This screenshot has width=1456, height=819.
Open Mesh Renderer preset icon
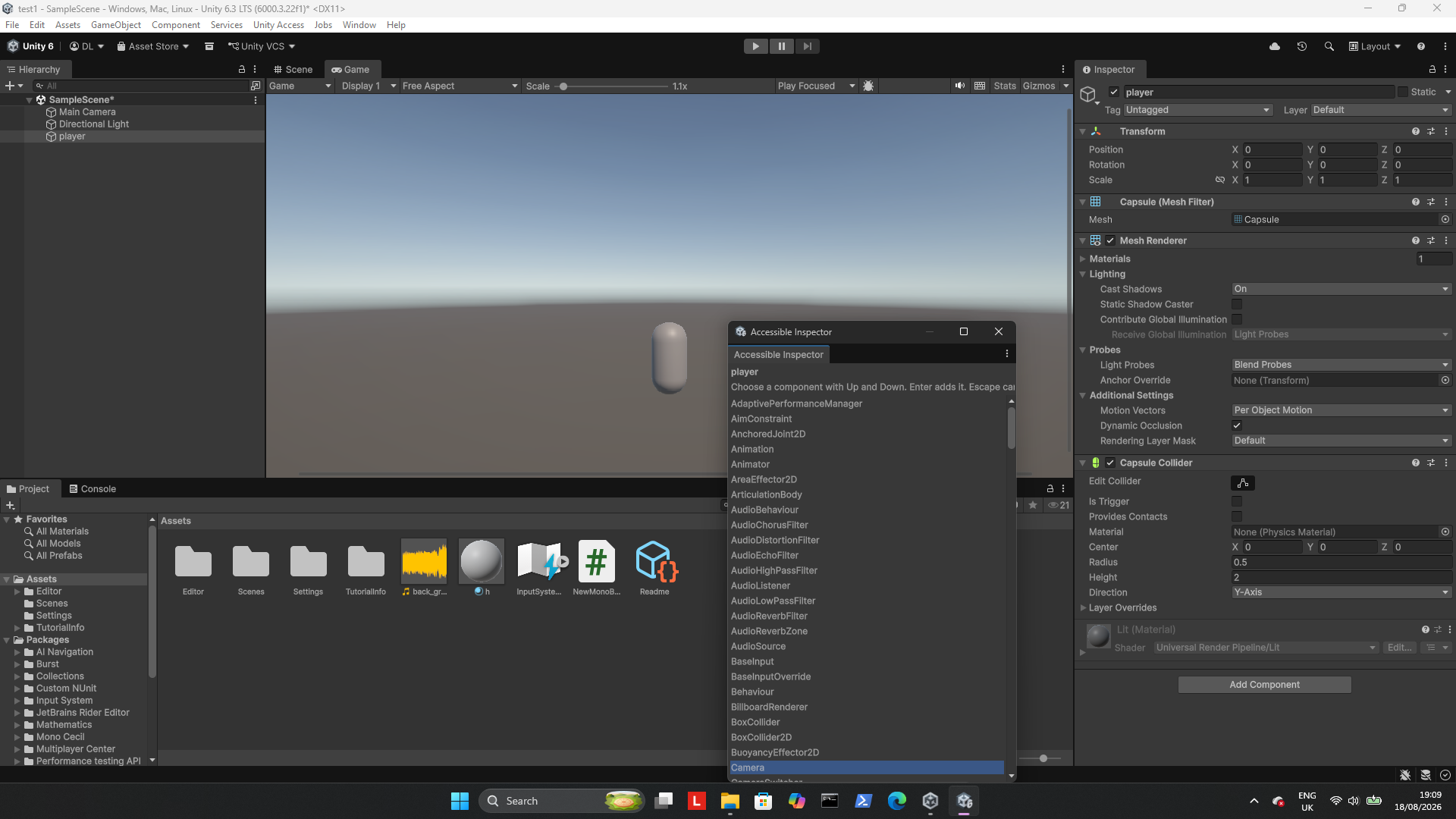(1431, 240)
